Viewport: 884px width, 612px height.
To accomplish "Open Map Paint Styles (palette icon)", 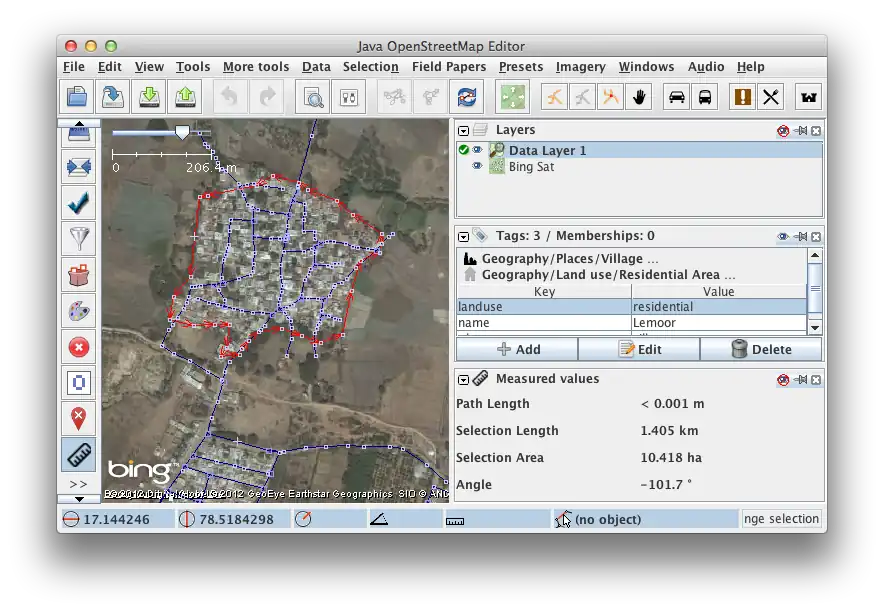I will [x=78, y=310].
